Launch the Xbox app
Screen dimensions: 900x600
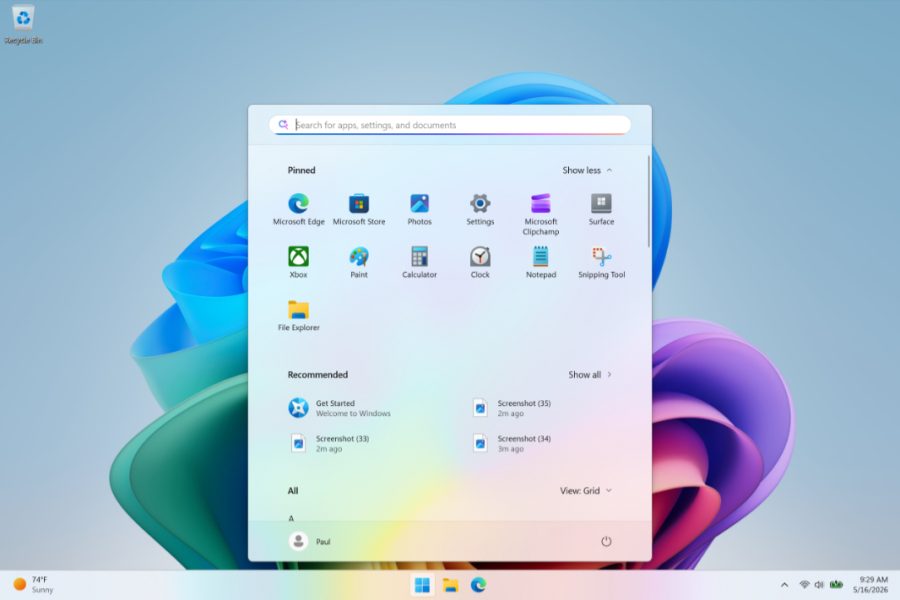[x=298, y=262]
